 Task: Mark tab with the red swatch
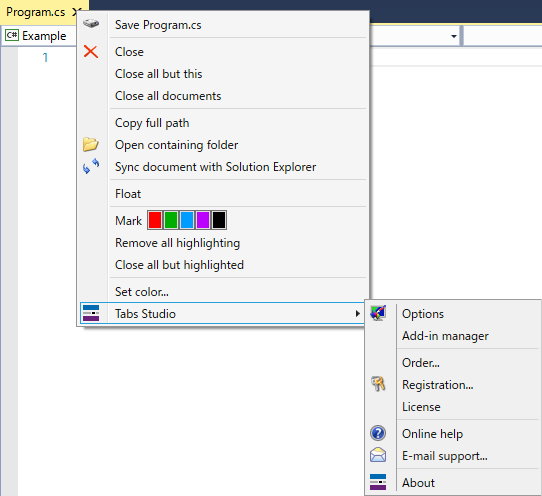click(155, 220)
